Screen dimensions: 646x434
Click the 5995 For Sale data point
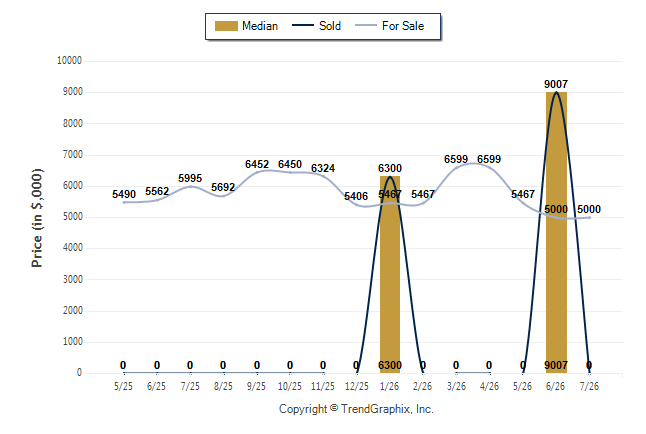click(190, 187)
